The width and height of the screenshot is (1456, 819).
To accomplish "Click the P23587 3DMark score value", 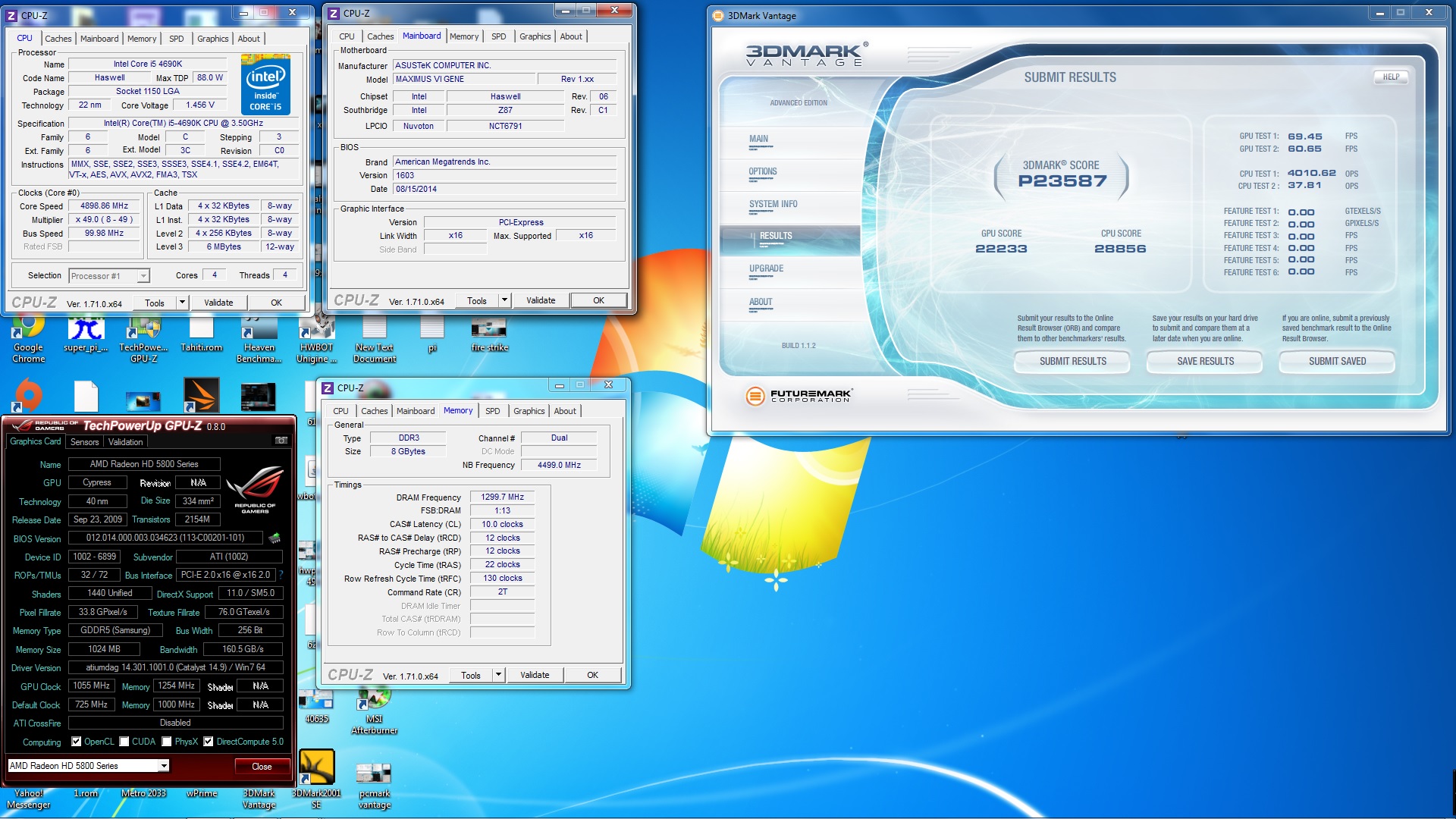I will tap(1062, 181).
